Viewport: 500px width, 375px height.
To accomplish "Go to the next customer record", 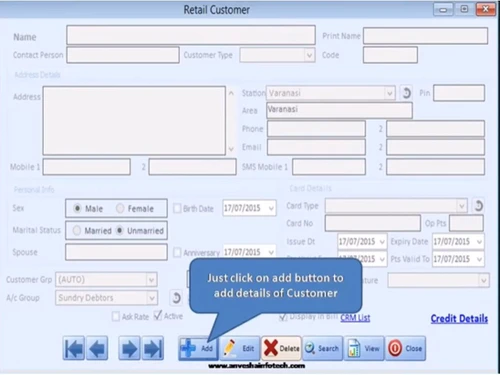I will coord(129,348).
